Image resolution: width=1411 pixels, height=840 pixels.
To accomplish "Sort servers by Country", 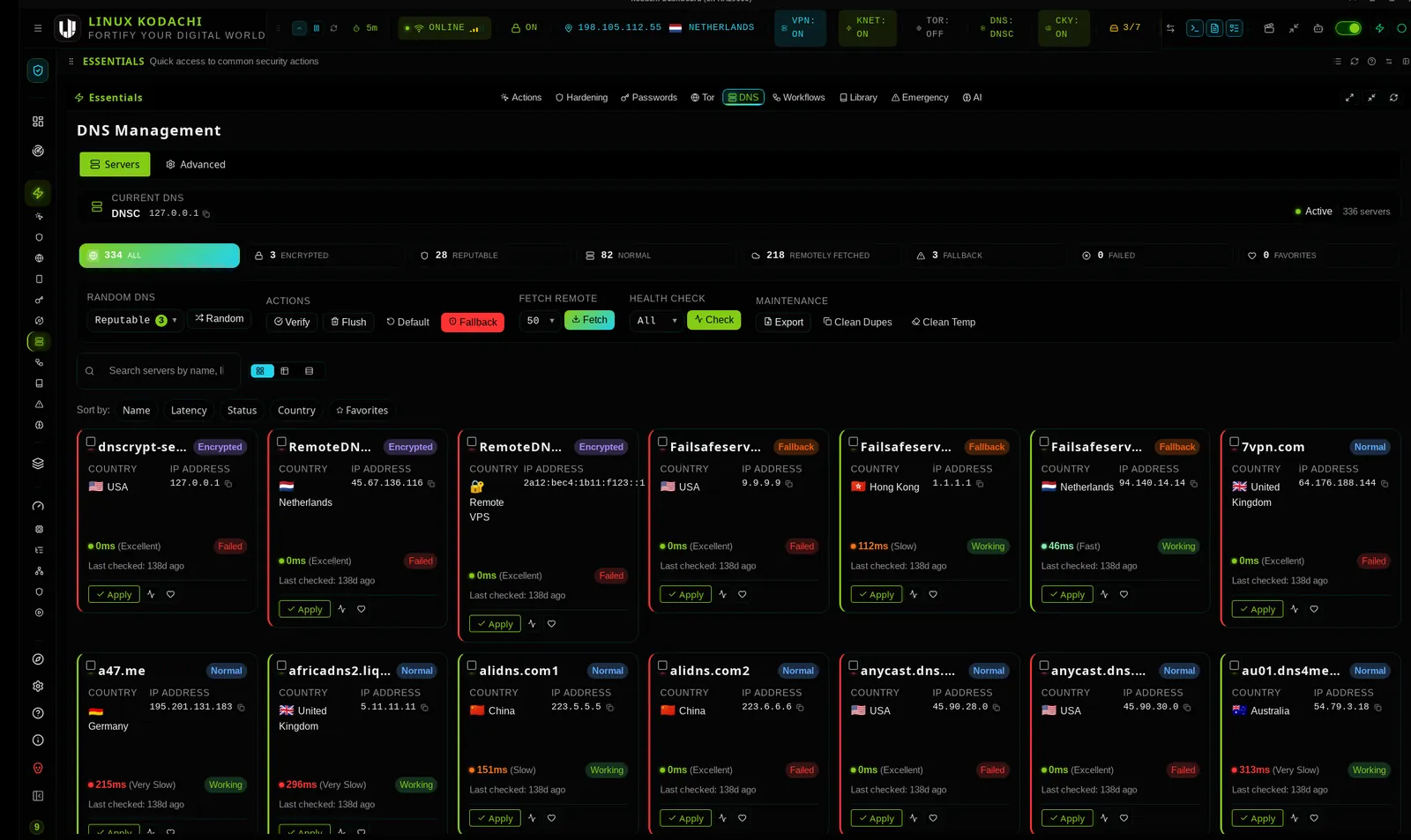I will tap(296, 411).
